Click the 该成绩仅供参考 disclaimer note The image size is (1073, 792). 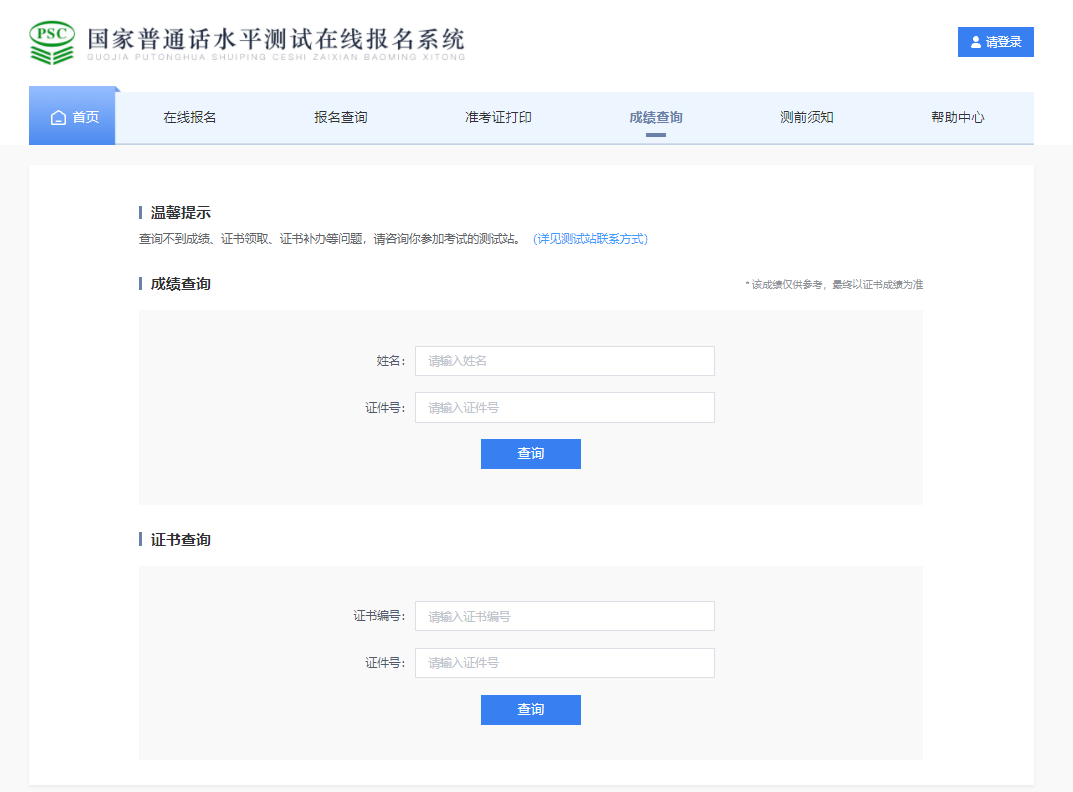click(x=834, y=285)
